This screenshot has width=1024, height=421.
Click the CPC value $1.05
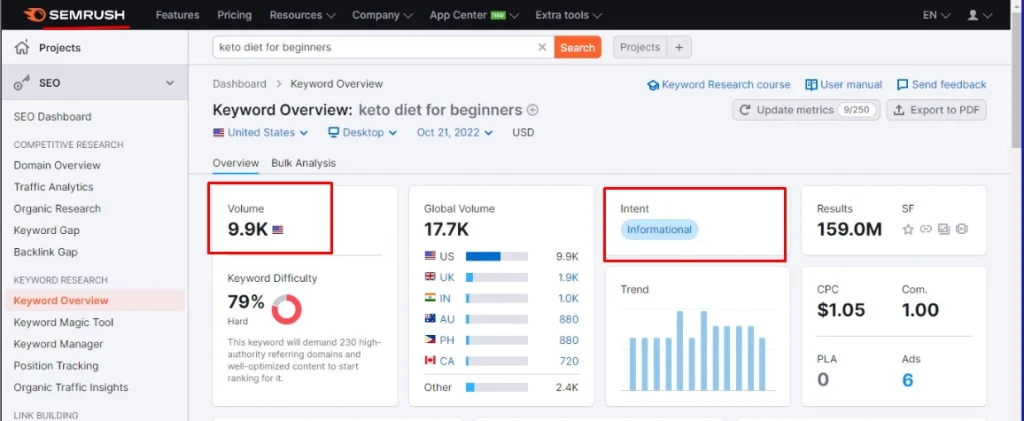[841, 310]
